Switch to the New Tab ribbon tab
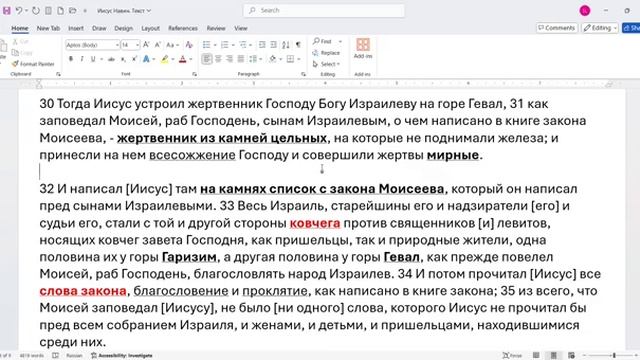The image size is (640, 360). pyautogui.click(x=48, y=28)
